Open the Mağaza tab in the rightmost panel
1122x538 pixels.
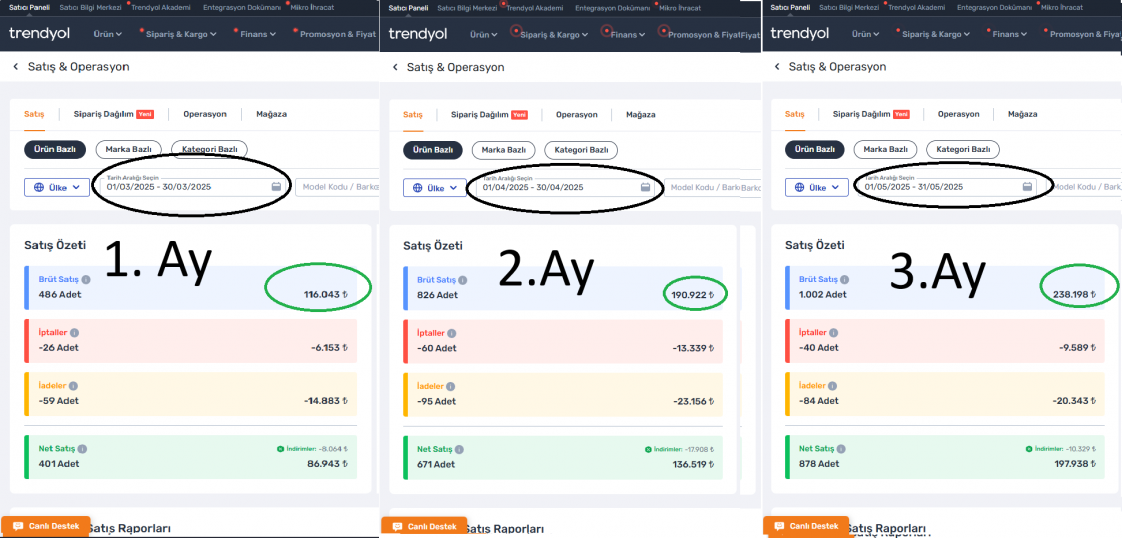coord(1022,114)
